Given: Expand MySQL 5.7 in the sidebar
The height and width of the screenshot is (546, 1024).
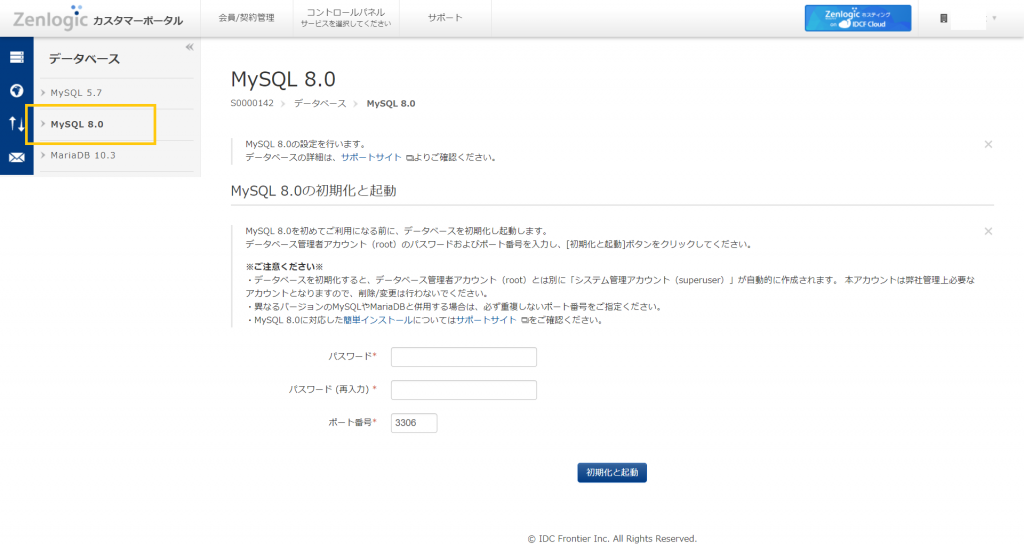Looking at the screenshot, I should 76,93.
